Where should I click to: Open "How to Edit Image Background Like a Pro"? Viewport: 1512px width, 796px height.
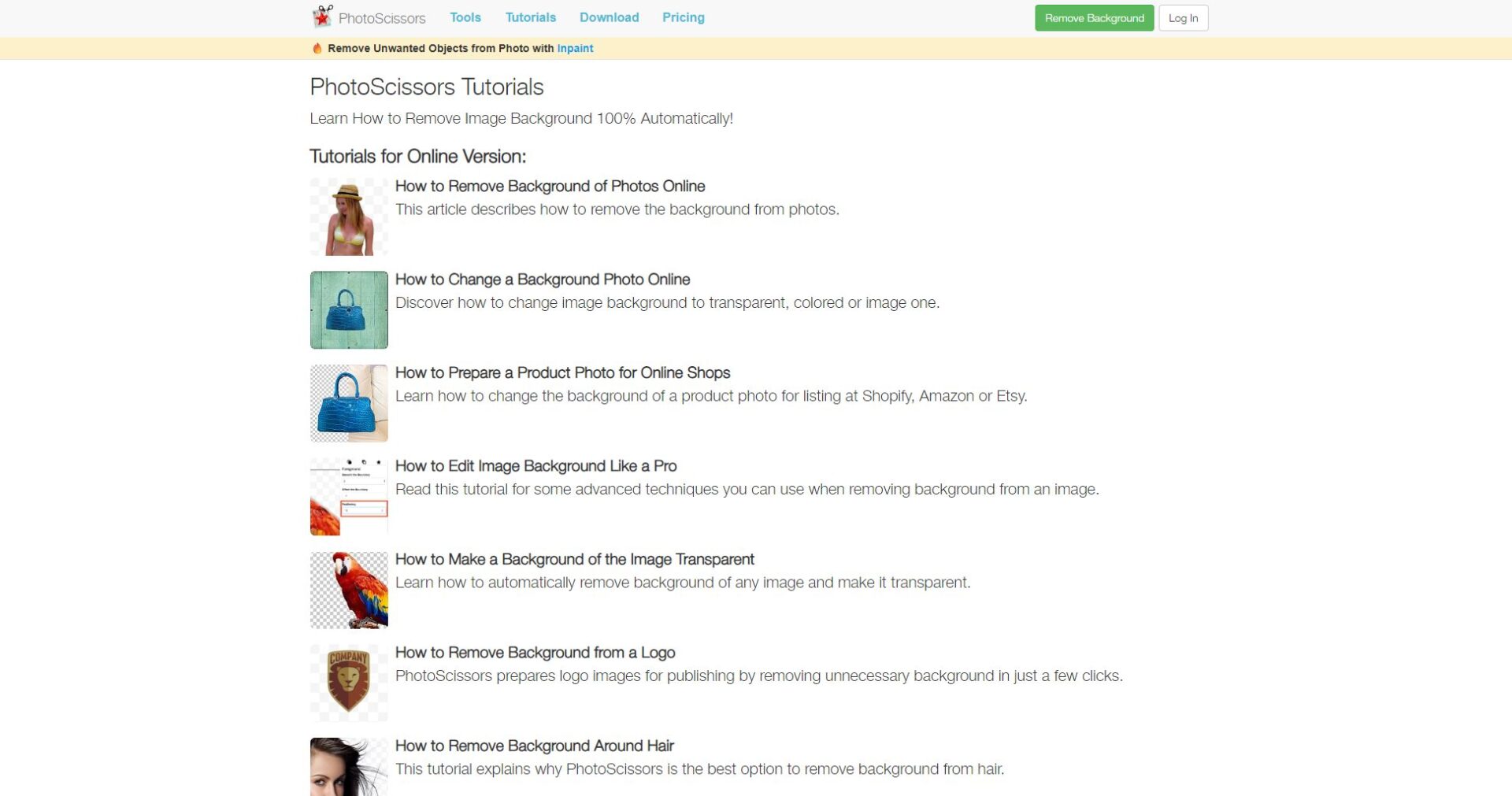(535, 466)
